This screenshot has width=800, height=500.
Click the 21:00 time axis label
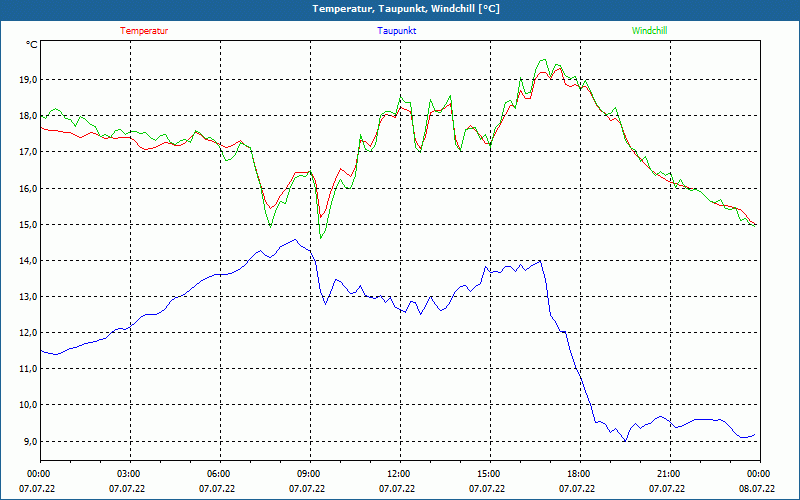click(x=670, y=474)
